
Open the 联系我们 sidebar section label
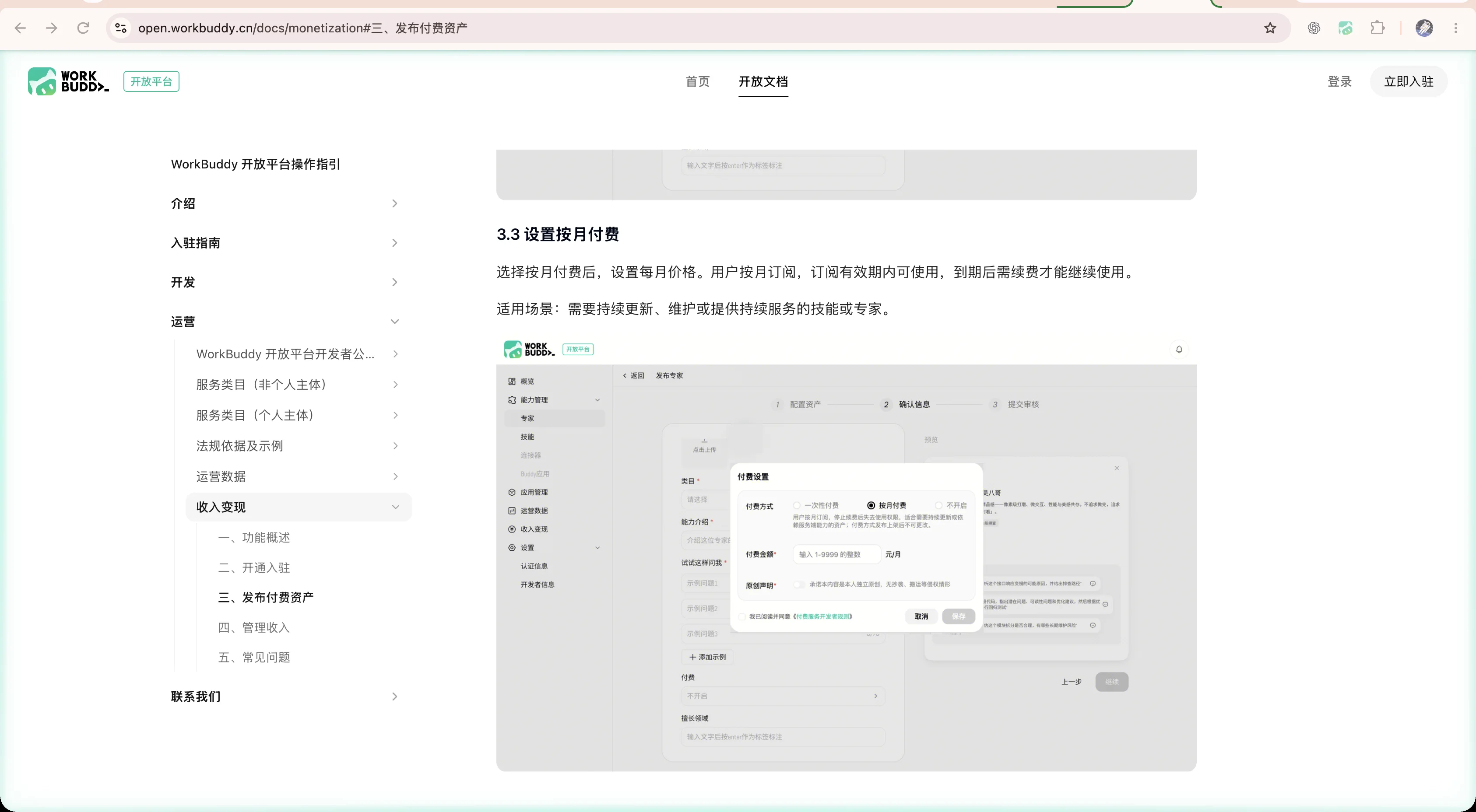[x=195, y=696]
